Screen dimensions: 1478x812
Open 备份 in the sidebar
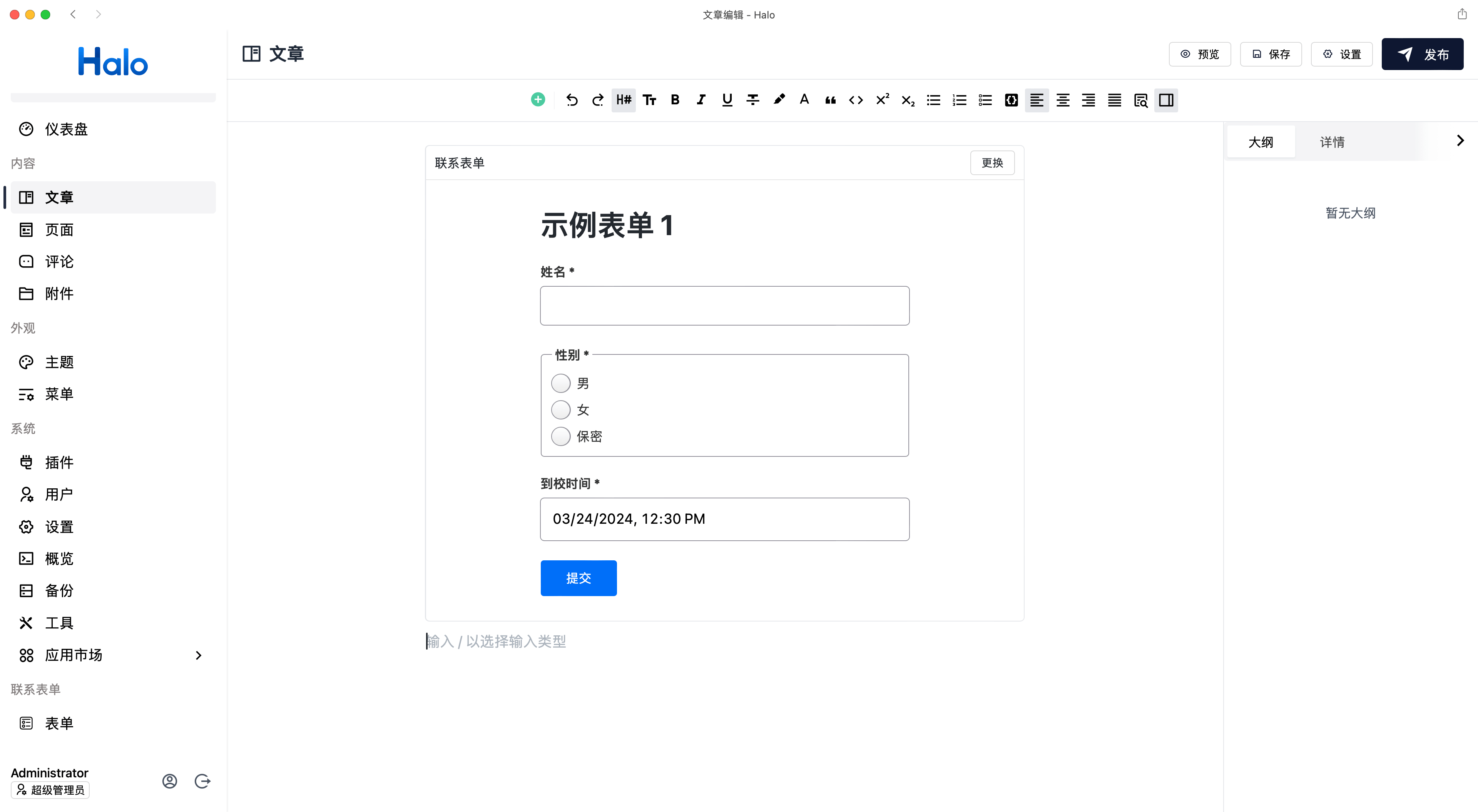(113, 590)
